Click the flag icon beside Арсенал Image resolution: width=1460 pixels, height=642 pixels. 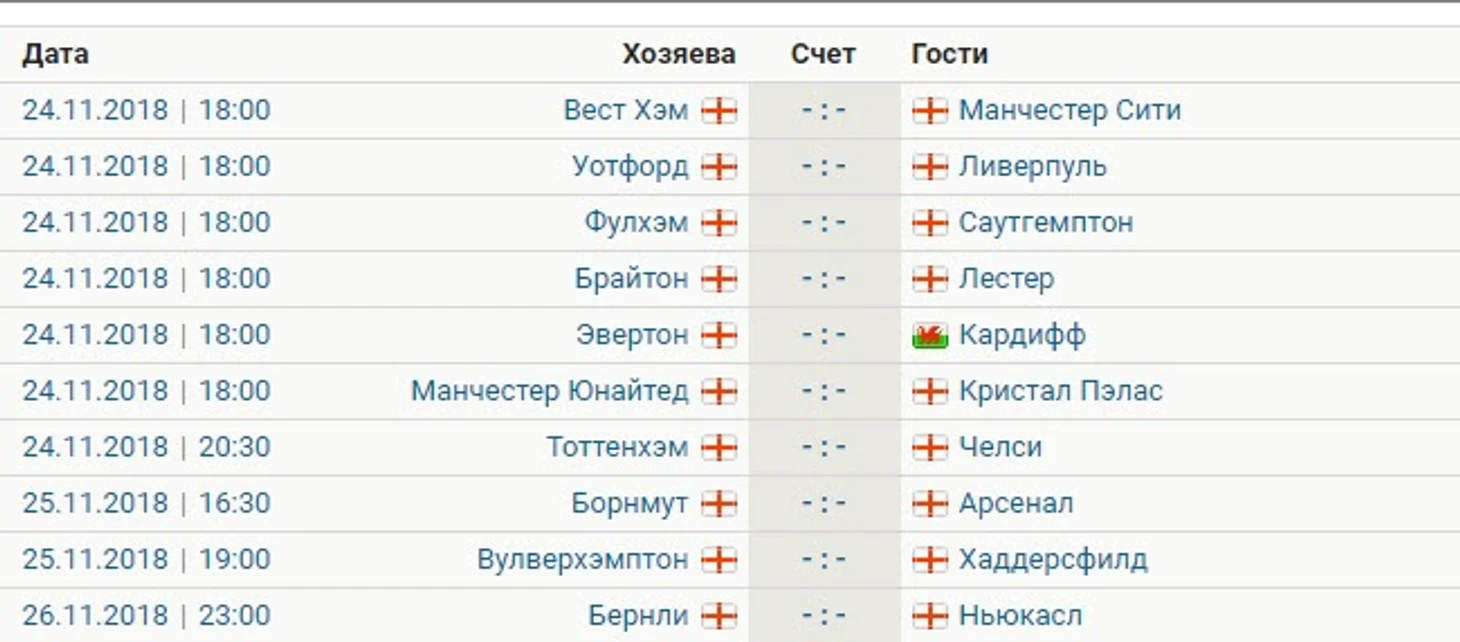930,502
